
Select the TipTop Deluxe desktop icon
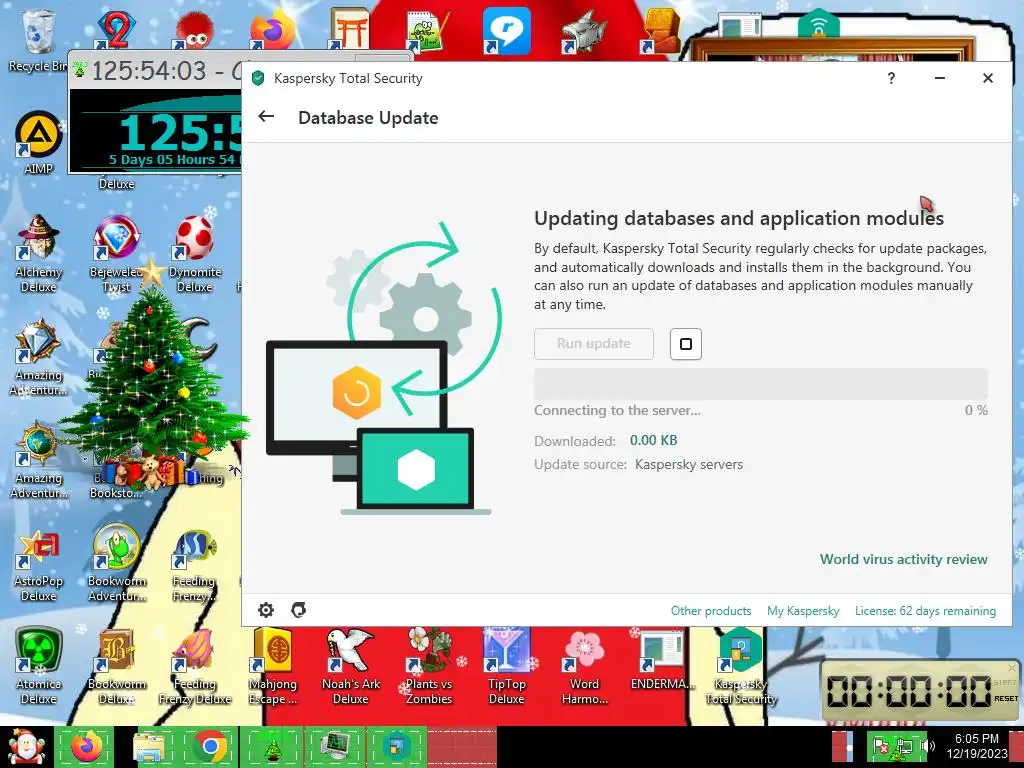pos(506,666)
